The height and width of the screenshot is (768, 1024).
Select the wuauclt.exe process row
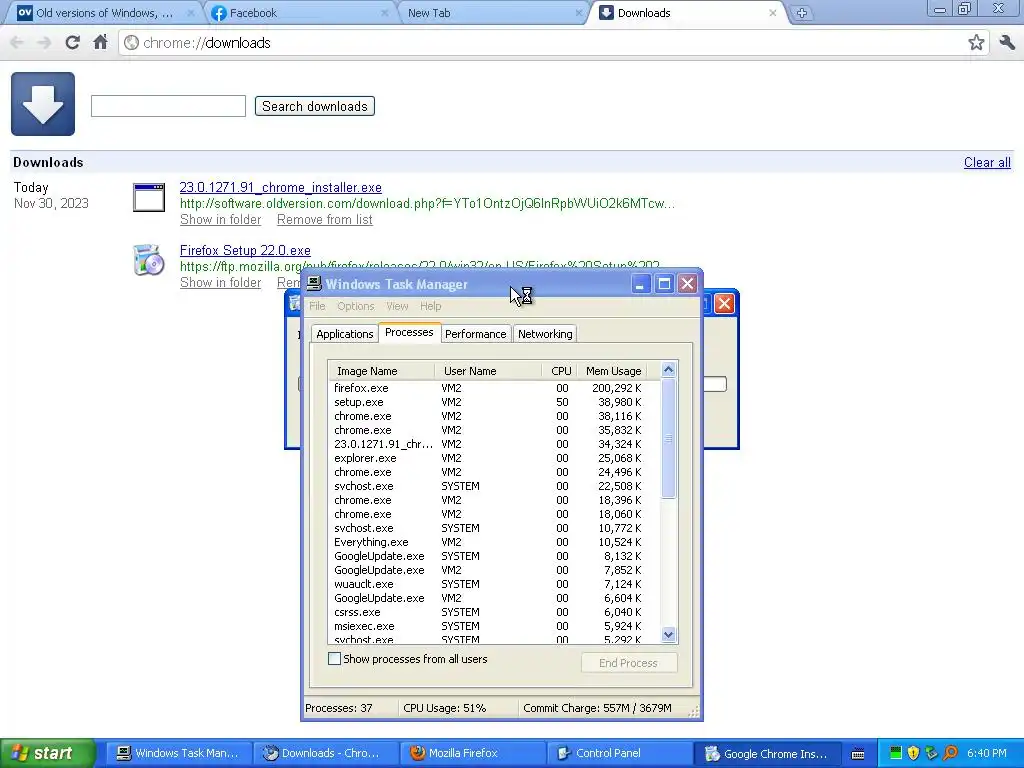[488, 584]
